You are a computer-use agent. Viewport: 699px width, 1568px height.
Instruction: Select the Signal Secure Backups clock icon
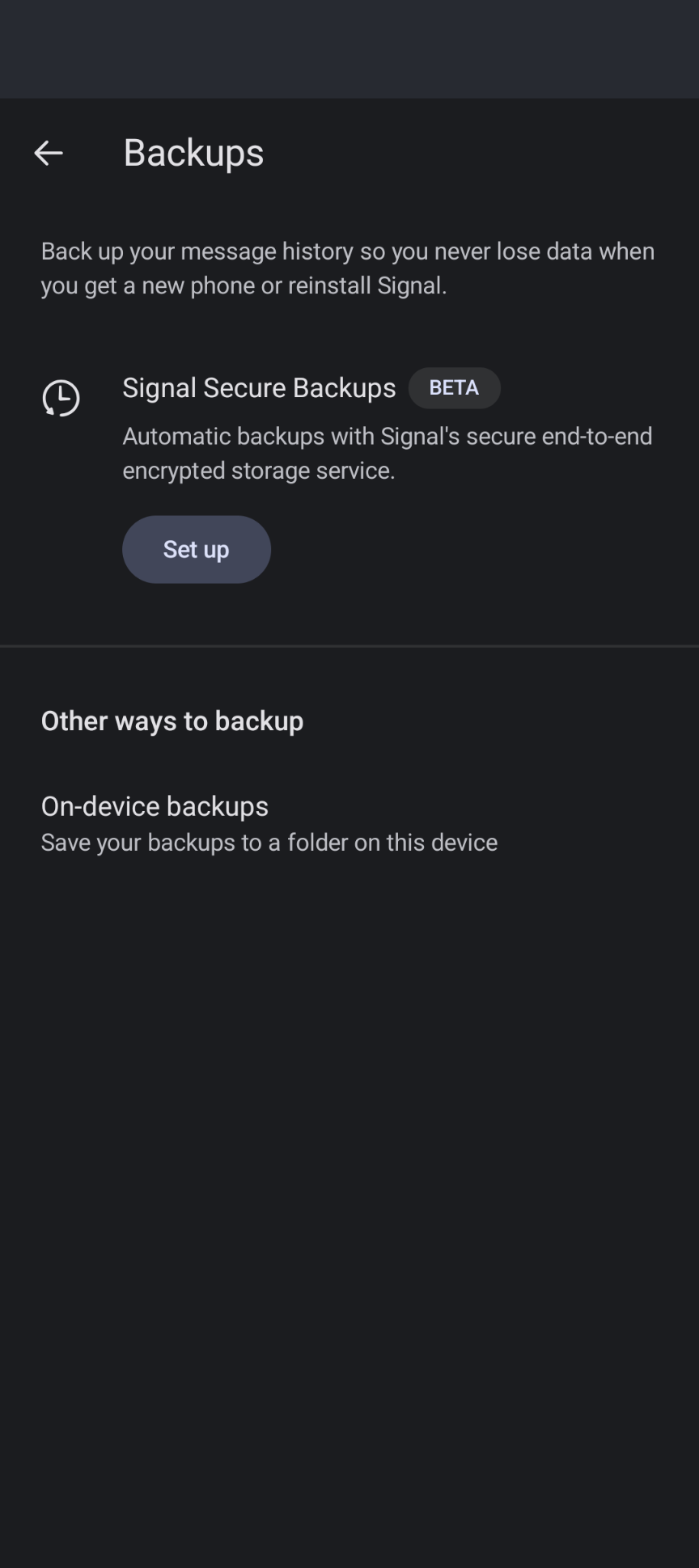click(x=59, y=398)
